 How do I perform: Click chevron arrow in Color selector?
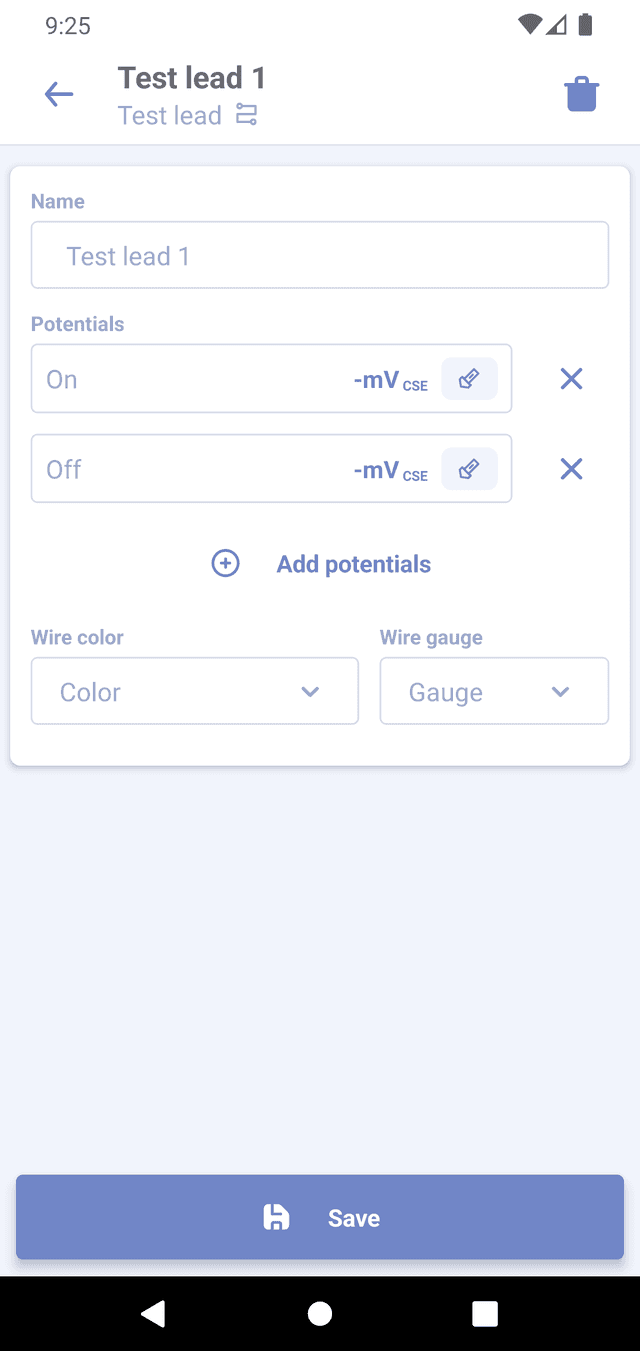(310, 692)
